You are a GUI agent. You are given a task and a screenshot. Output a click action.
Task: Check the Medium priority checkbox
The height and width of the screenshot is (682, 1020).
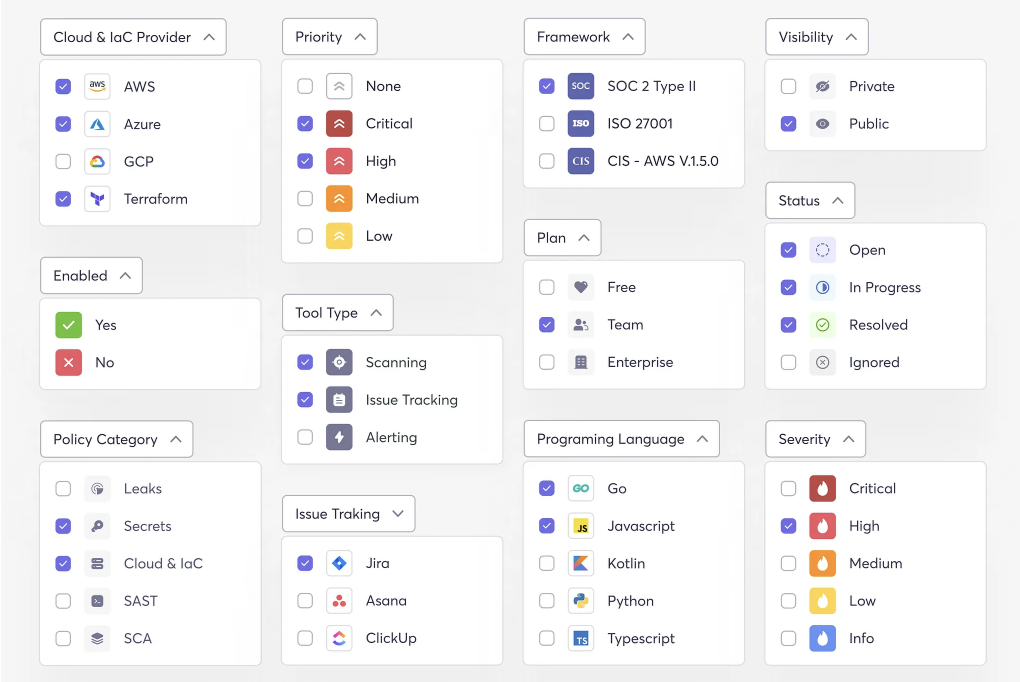[x=305, y=198]
